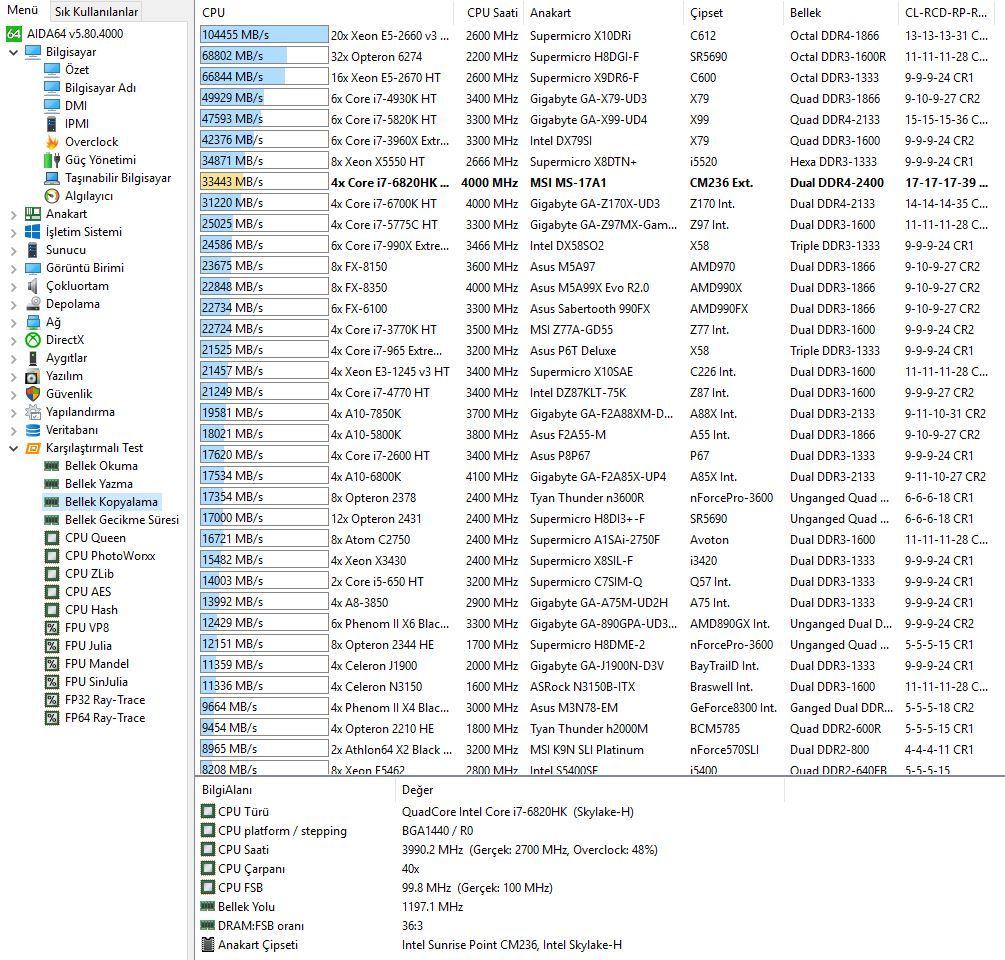1005x960 pixels.
Task: Expand the DirectX tree node
Action: pos(13,340)
